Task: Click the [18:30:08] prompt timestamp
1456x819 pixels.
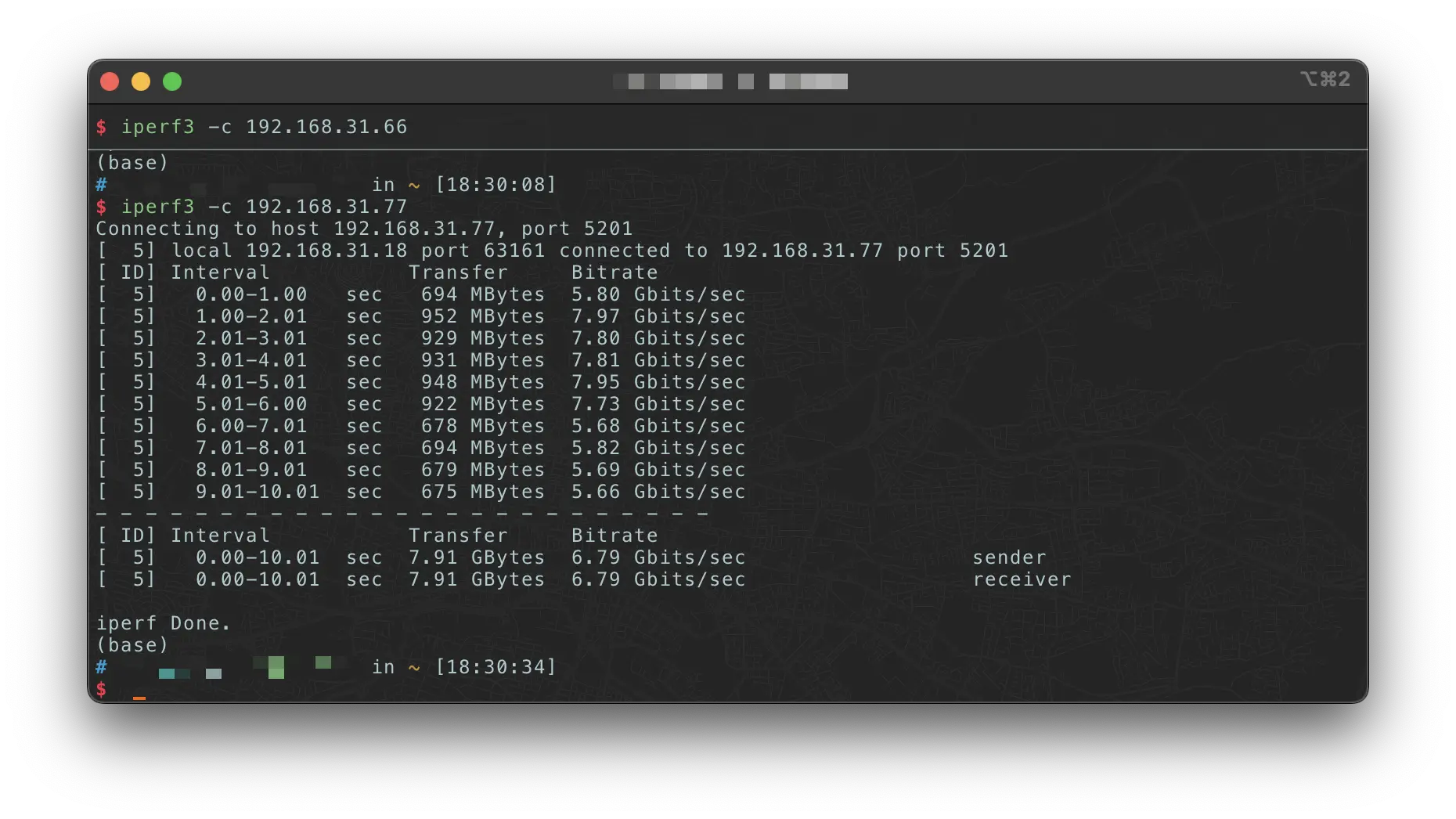Action: 496,185
